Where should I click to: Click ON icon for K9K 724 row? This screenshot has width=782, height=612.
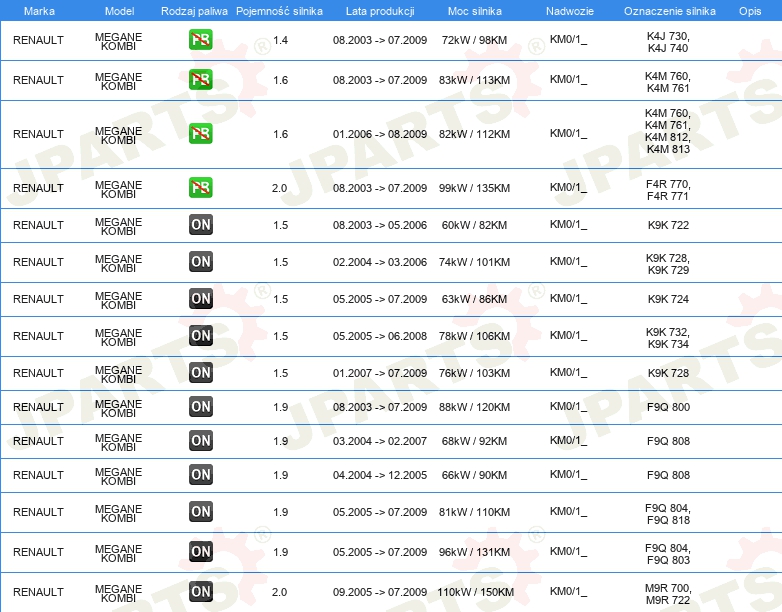pos(200,299)
